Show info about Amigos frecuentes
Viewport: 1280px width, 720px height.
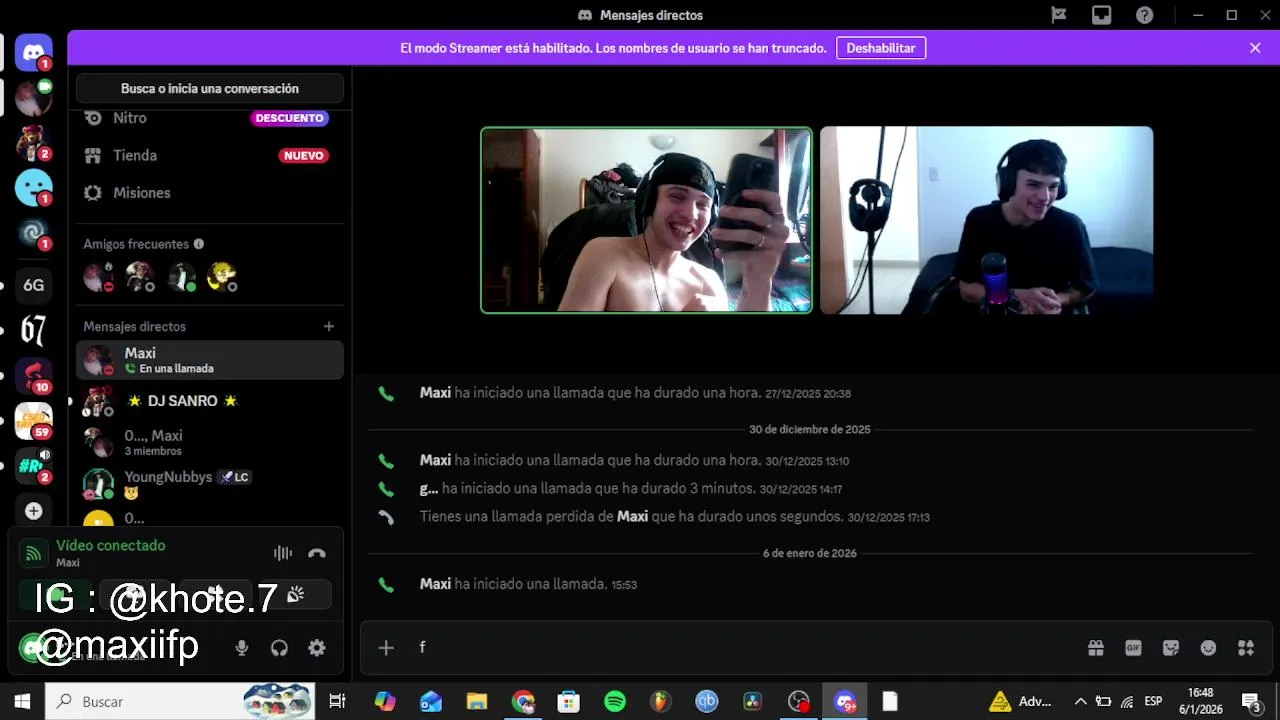tap(198, 244)
